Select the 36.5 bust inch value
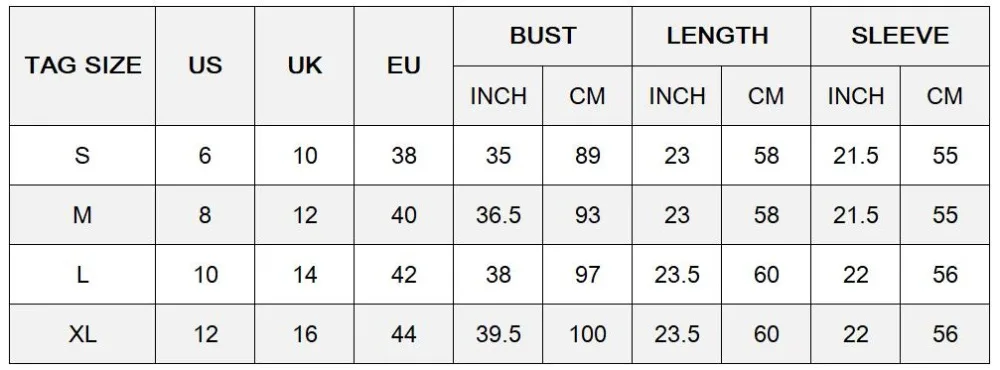 pyautogui.click(x=498, y=215)
